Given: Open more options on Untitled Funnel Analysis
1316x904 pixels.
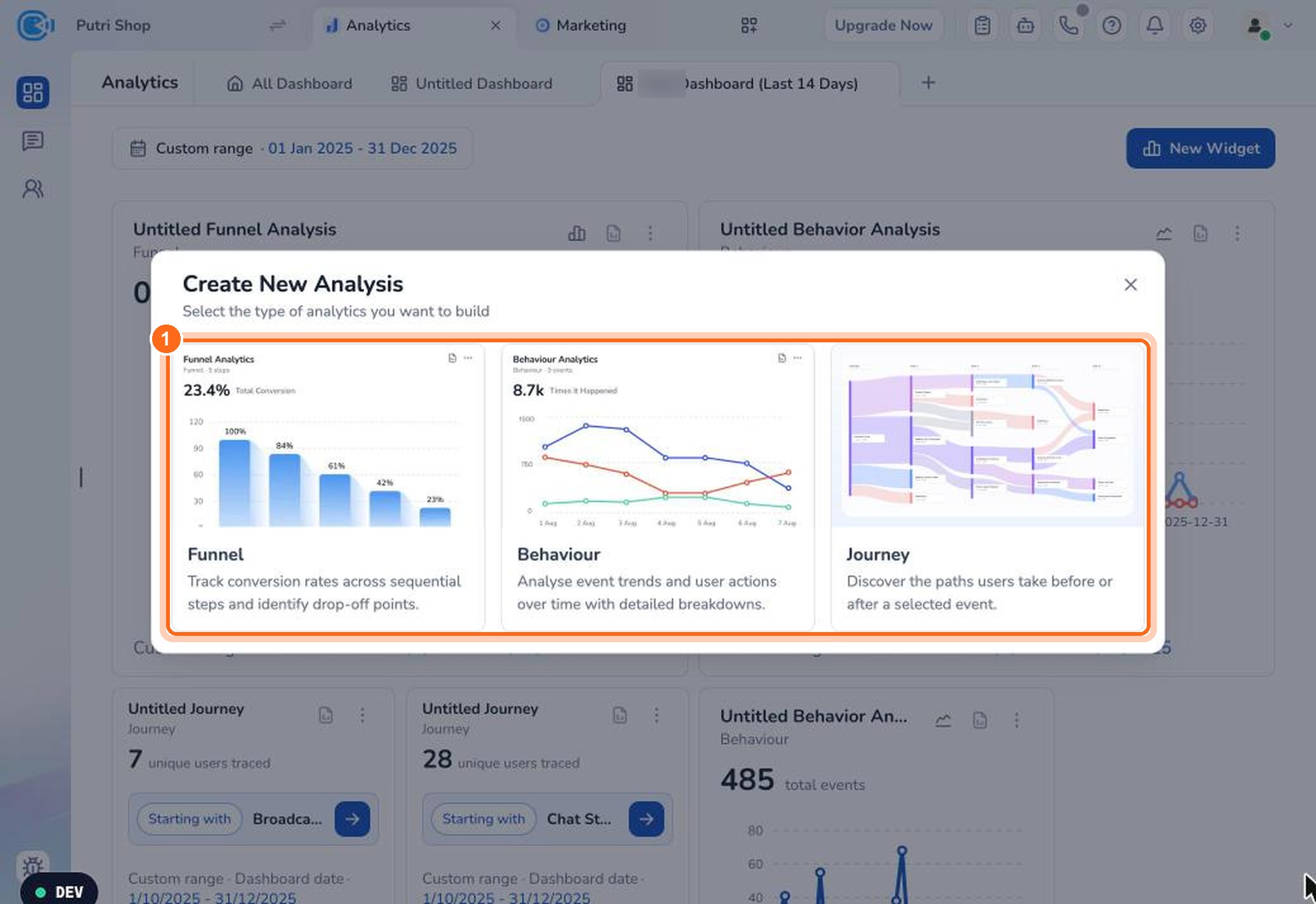Looking at the screenshot, I should click(650, 233).
